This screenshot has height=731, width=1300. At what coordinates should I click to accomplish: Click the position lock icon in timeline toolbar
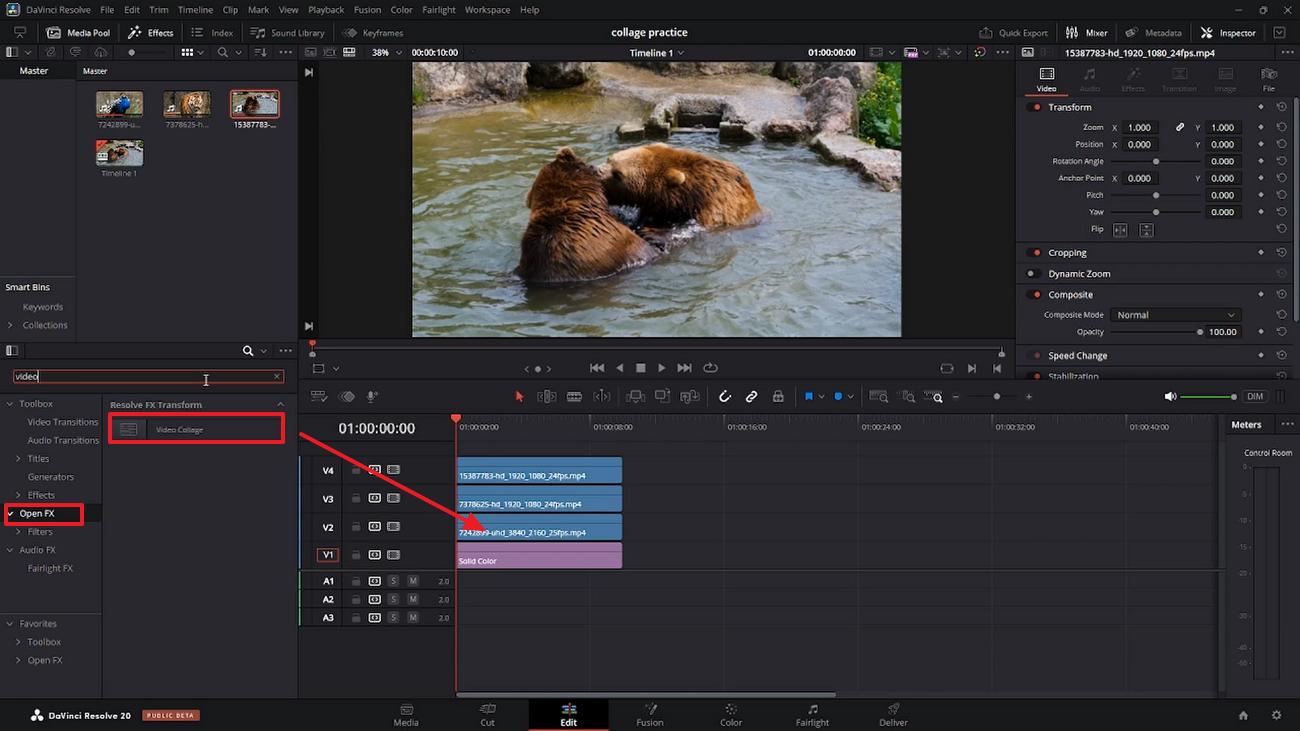(x=778, y=397)
